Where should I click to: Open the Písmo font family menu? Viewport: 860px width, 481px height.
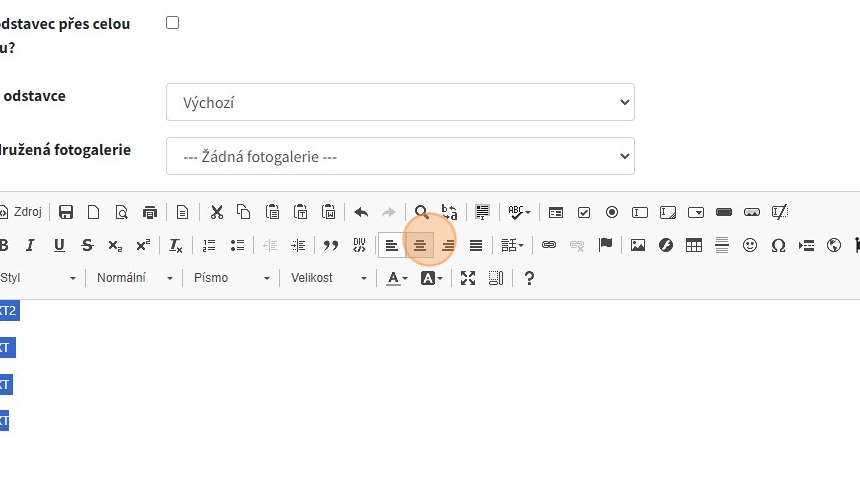click(x=232, y=278)
